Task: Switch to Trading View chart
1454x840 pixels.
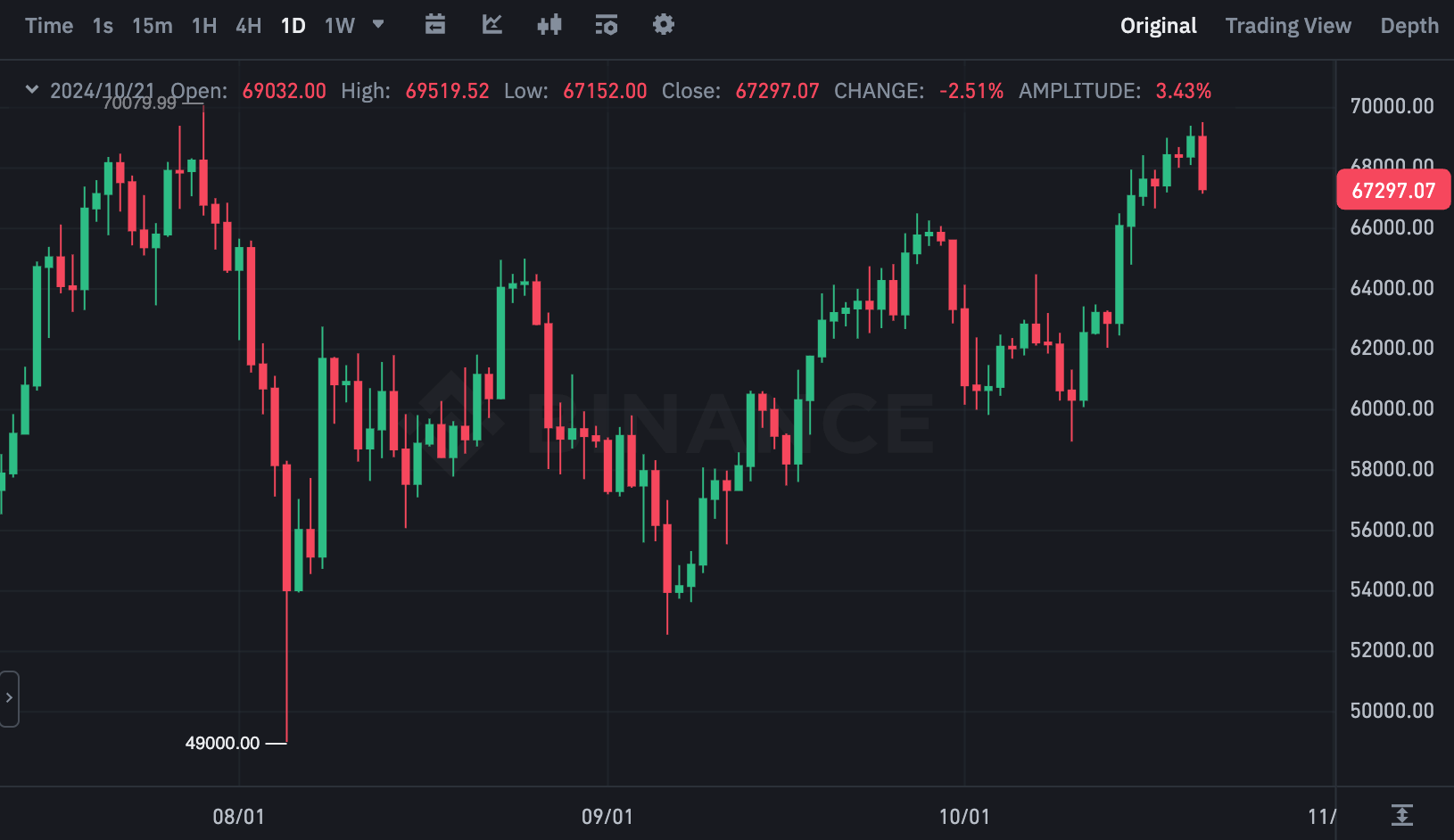Action: pos(1288,26)
